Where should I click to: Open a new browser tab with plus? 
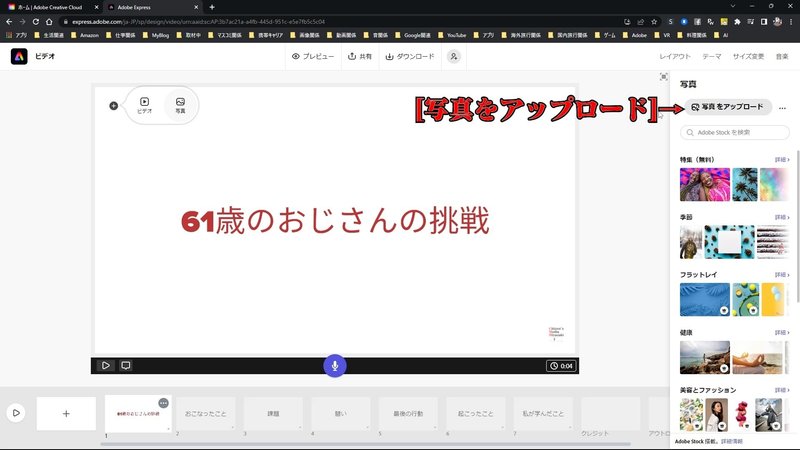click(x=212, y=7)
